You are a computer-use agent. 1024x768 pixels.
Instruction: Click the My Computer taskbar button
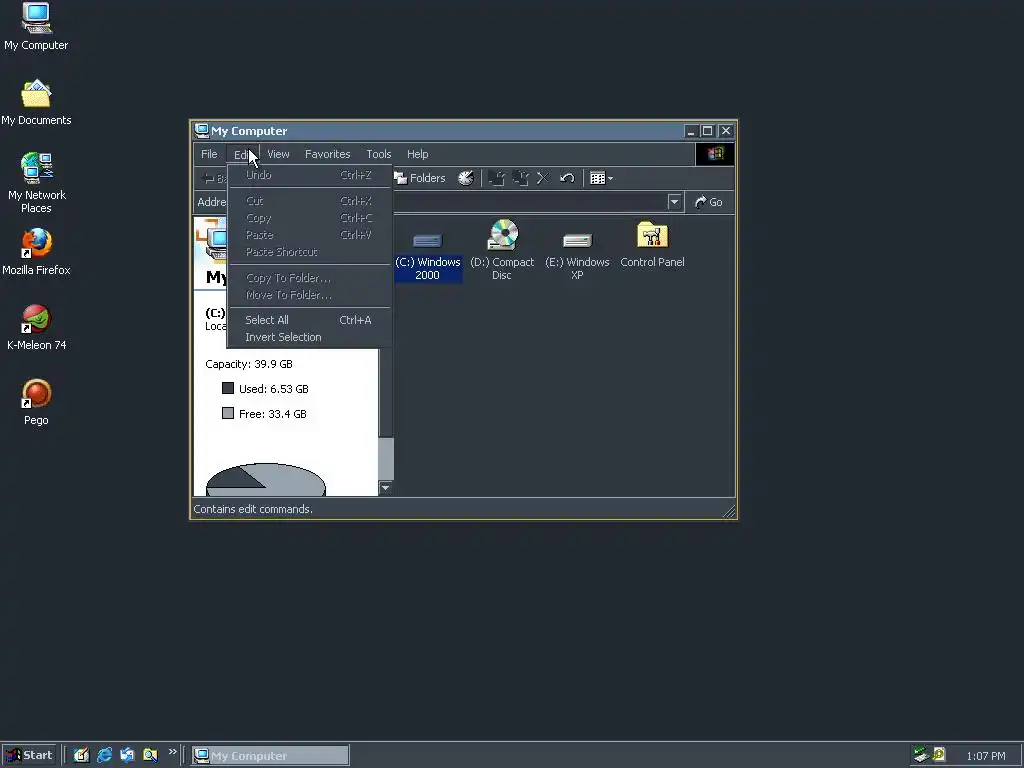click(270, 756)
